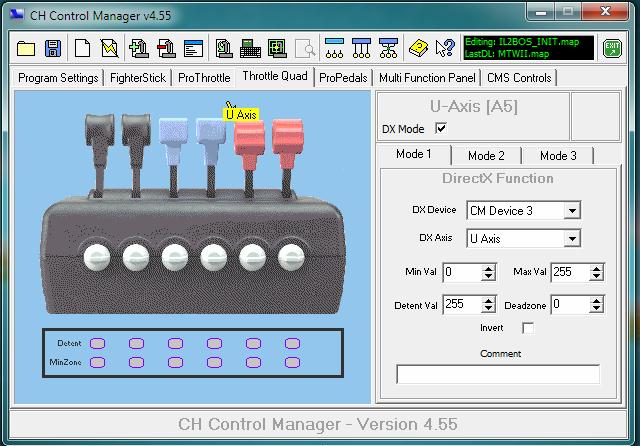Open the yellow help book icon

(418, 49)
